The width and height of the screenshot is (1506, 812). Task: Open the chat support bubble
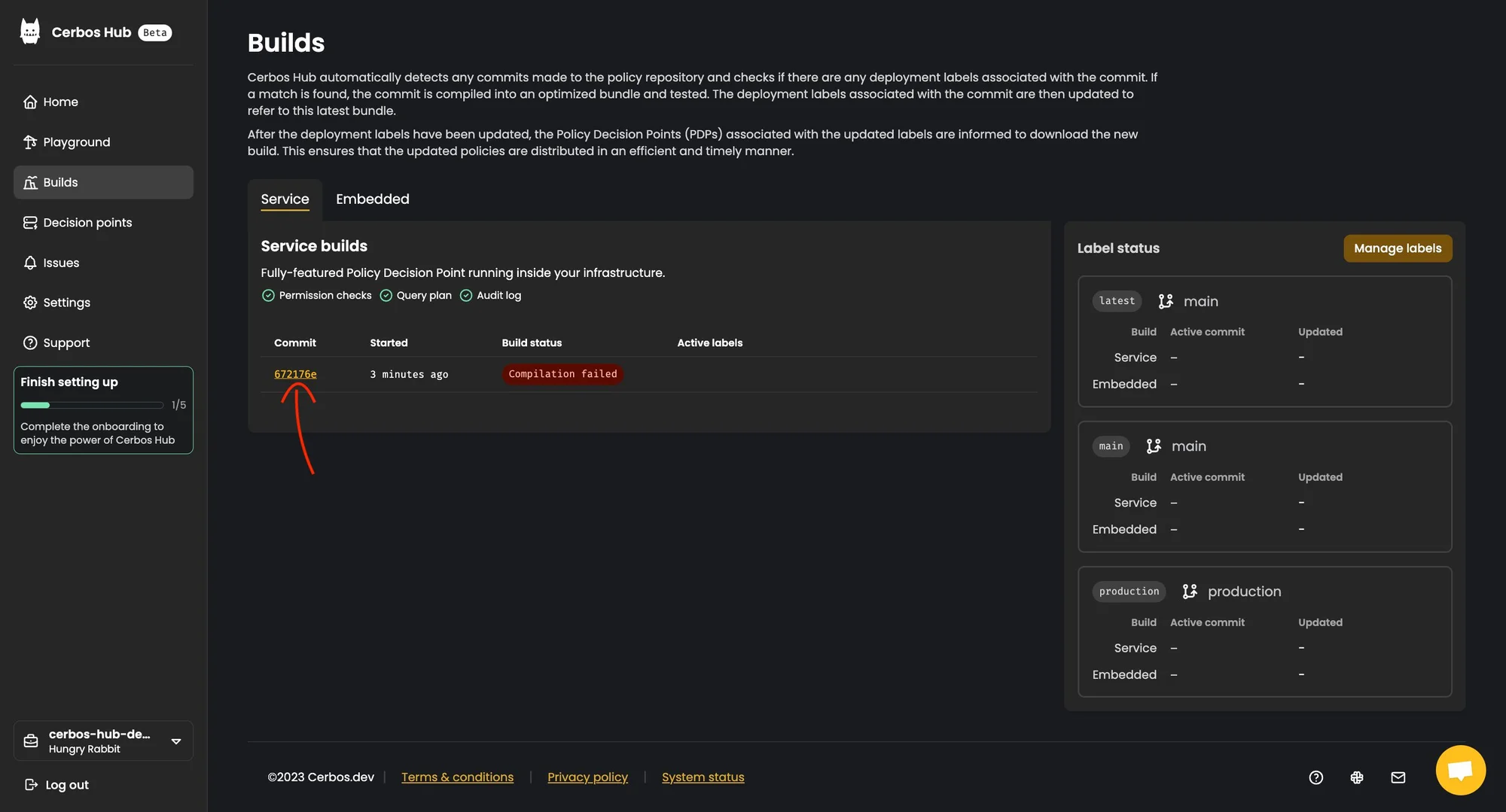point(1460,770)
